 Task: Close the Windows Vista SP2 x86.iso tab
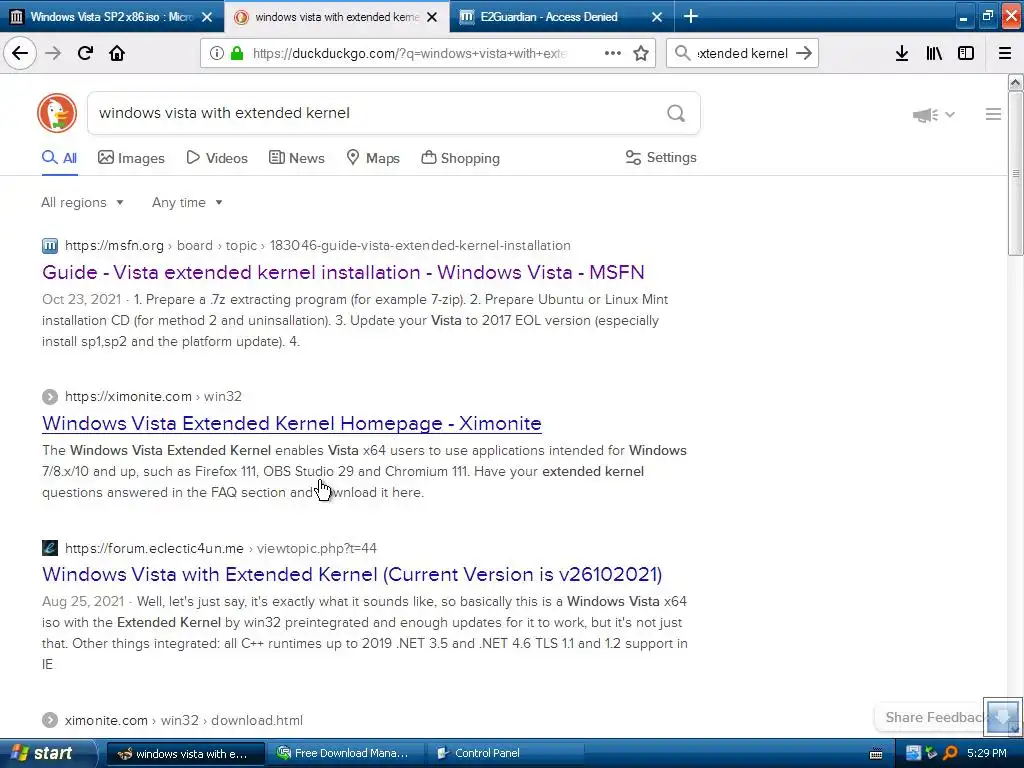(x=207, y=17)
